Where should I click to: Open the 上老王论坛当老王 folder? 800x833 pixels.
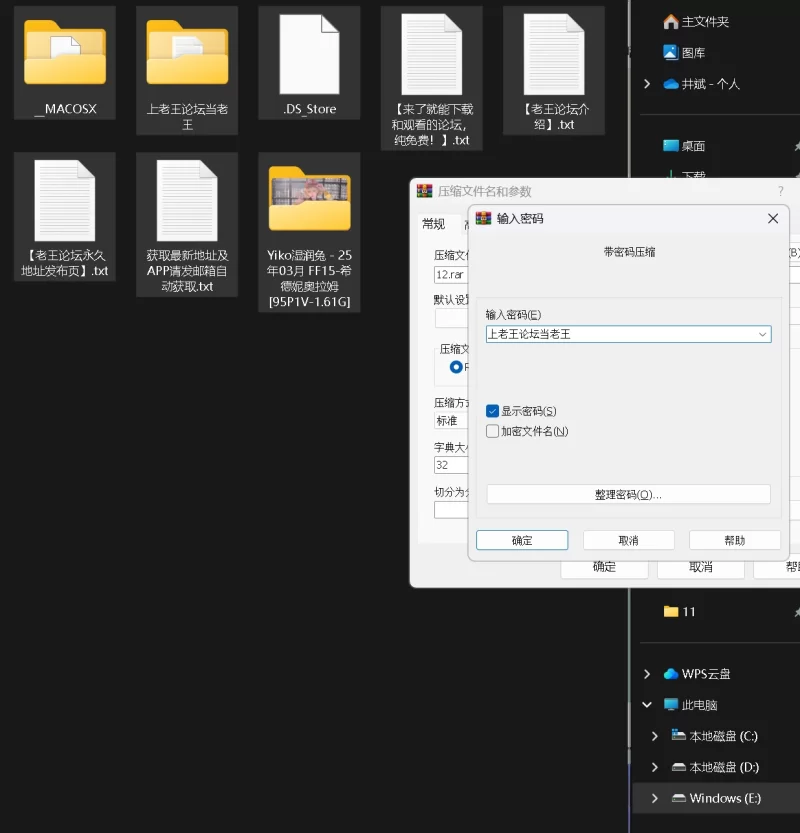pyautogui.click(x=187, y=56)
